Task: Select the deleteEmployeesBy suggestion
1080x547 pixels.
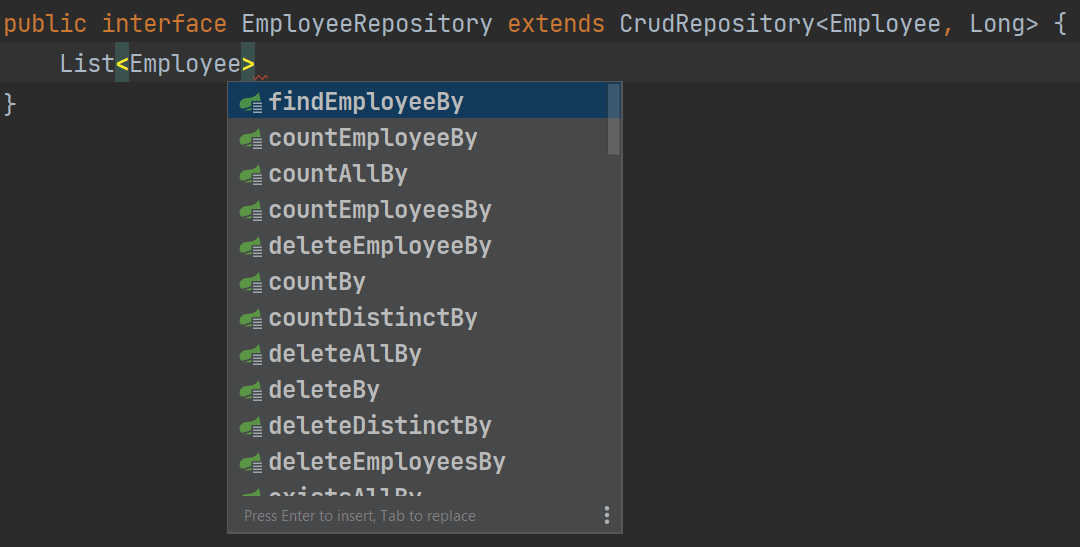Action: click(x=387, y=462)
